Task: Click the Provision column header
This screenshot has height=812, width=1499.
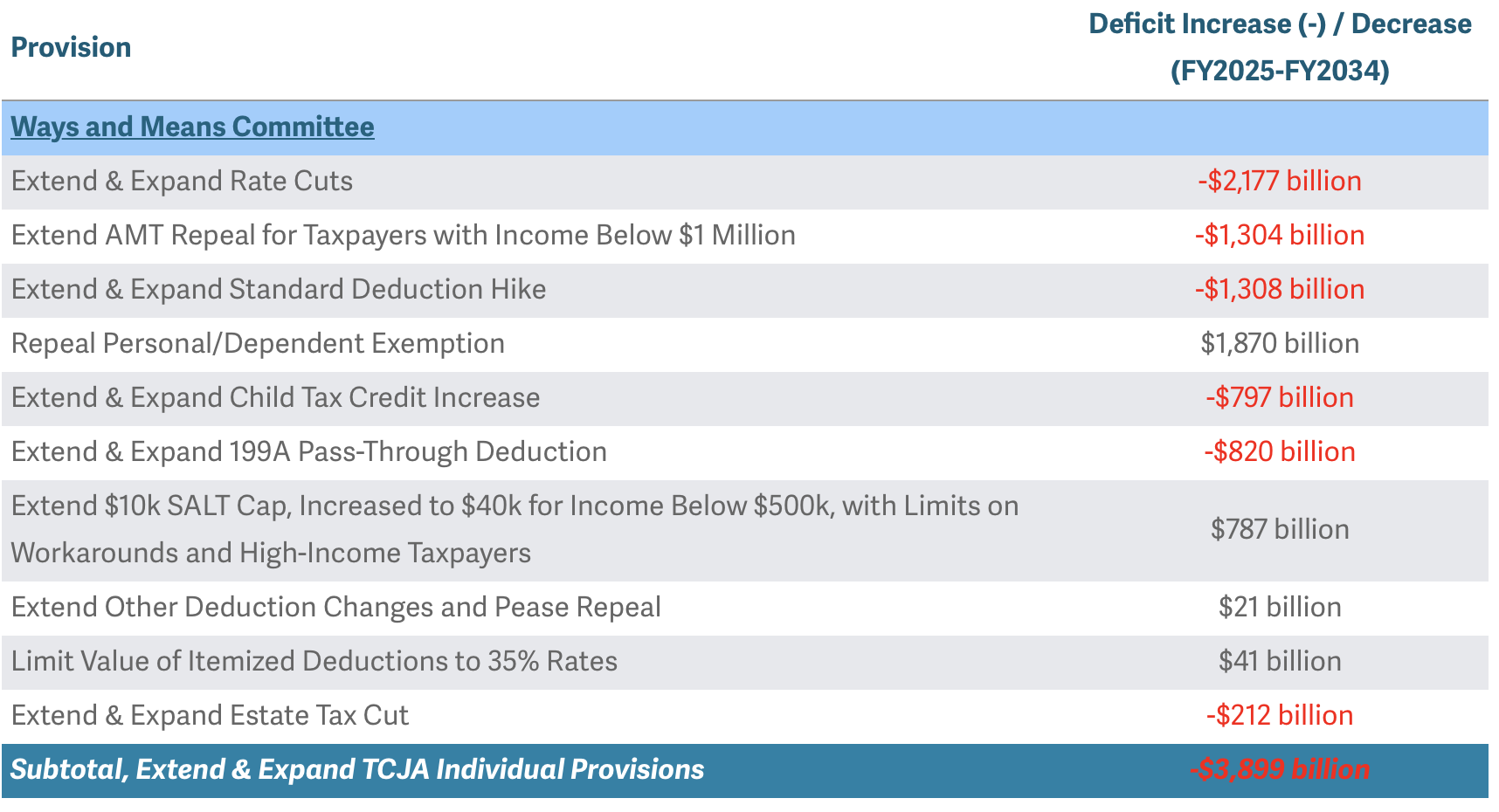Action: 71,48
